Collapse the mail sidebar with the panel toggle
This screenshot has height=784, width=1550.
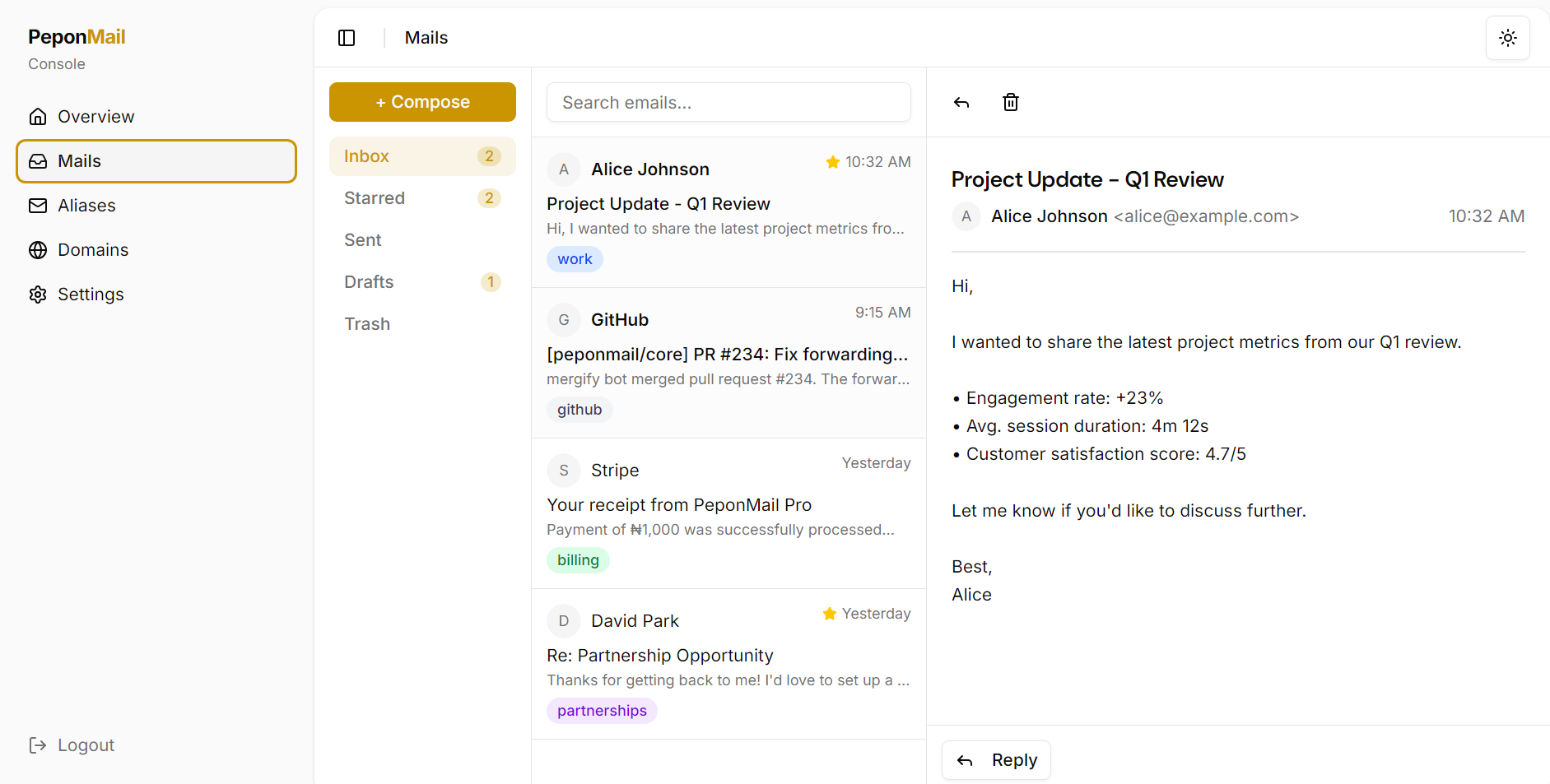click(x=347, y=37)
